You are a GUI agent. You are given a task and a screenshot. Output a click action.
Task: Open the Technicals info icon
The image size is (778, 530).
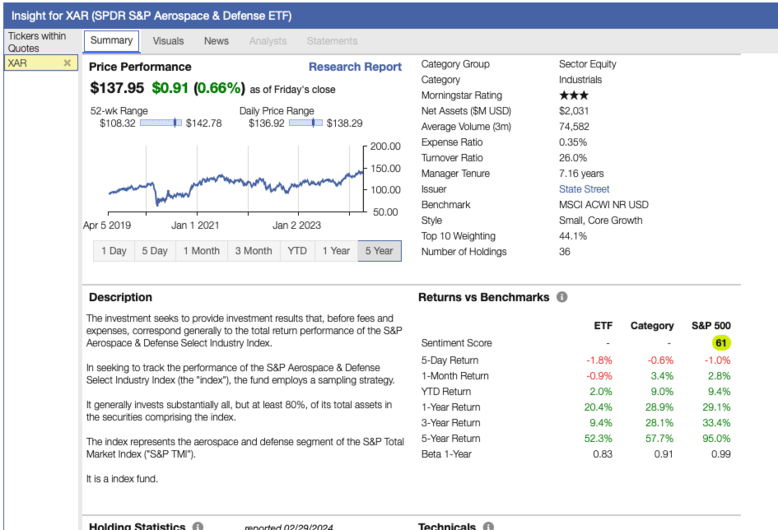[x=488, y=526]
